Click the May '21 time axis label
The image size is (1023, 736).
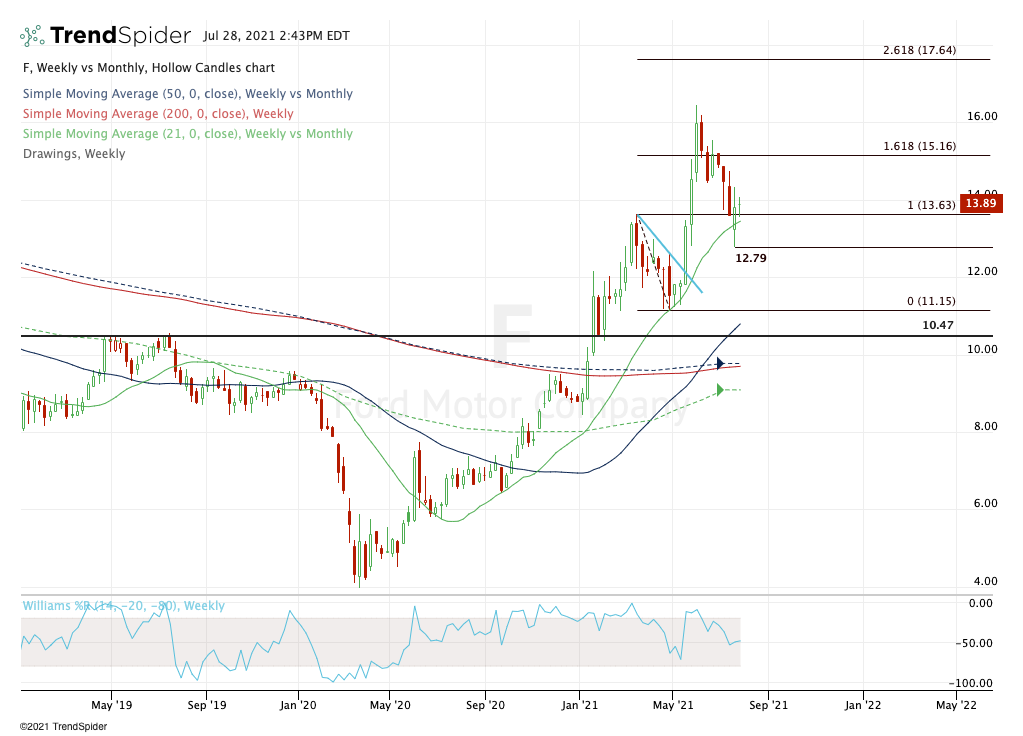[673, 705]
